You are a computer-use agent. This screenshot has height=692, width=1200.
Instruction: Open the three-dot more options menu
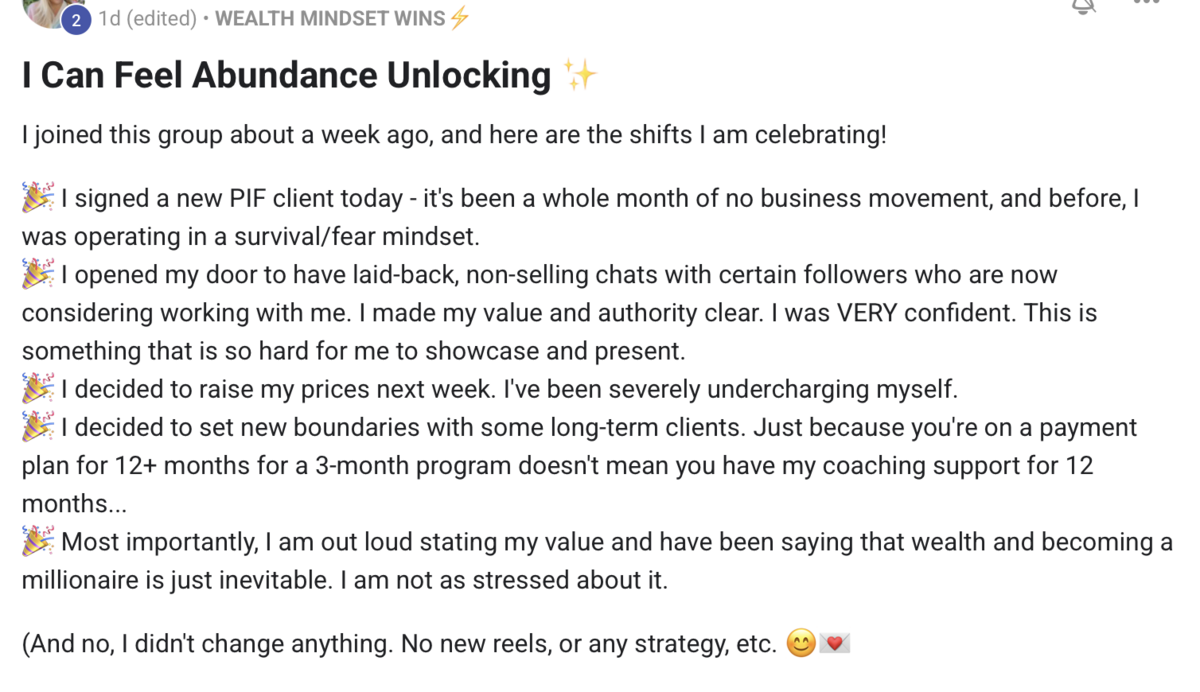point(1146,3)
